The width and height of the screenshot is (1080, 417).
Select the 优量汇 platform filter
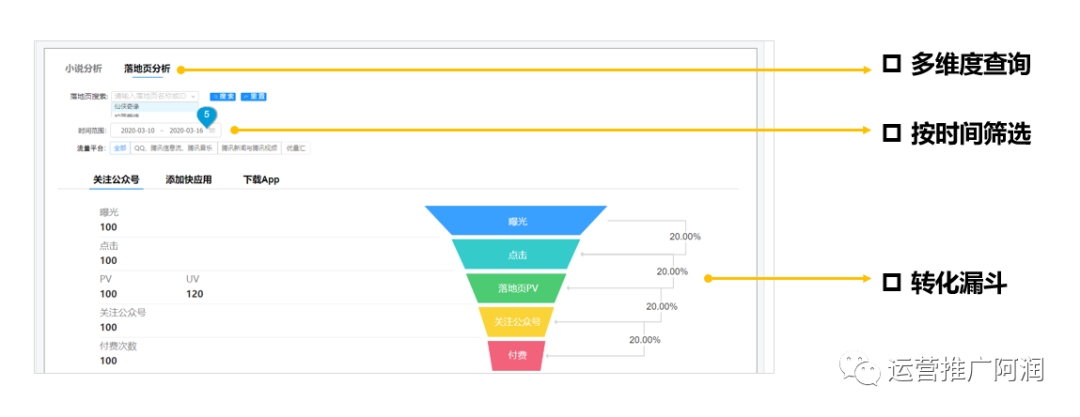click(x=295, y=148)
